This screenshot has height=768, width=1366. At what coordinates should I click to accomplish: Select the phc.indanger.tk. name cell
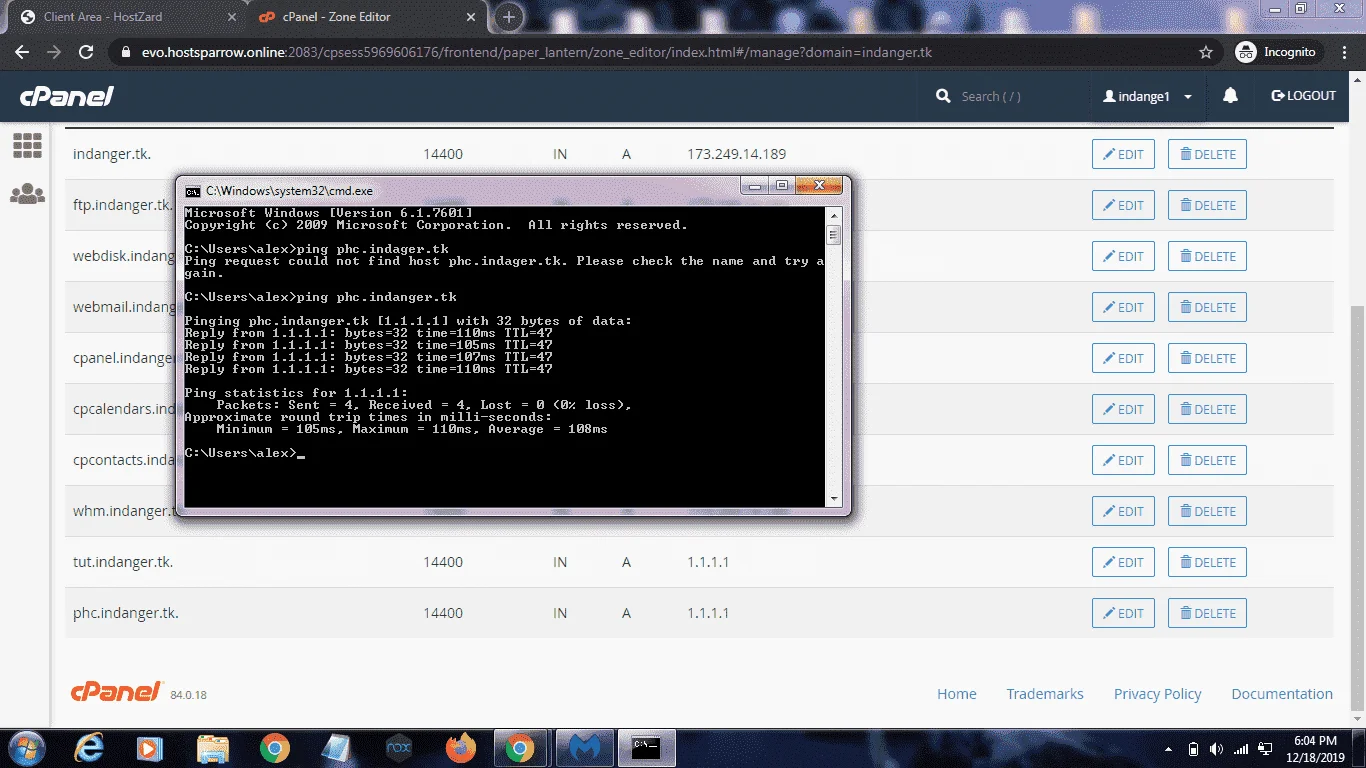click(126, 613)
